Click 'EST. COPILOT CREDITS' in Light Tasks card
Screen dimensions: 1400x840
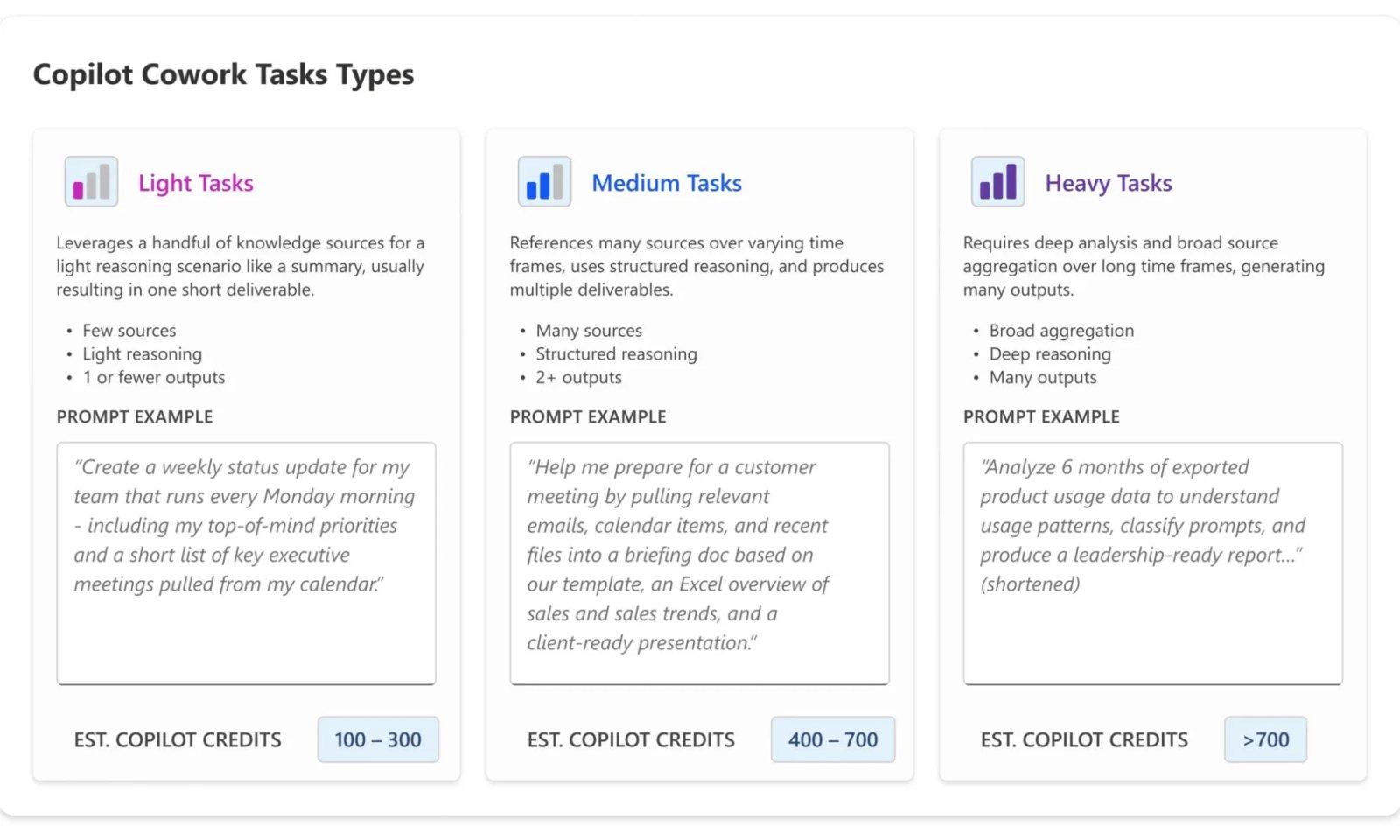tap(178, 740)
